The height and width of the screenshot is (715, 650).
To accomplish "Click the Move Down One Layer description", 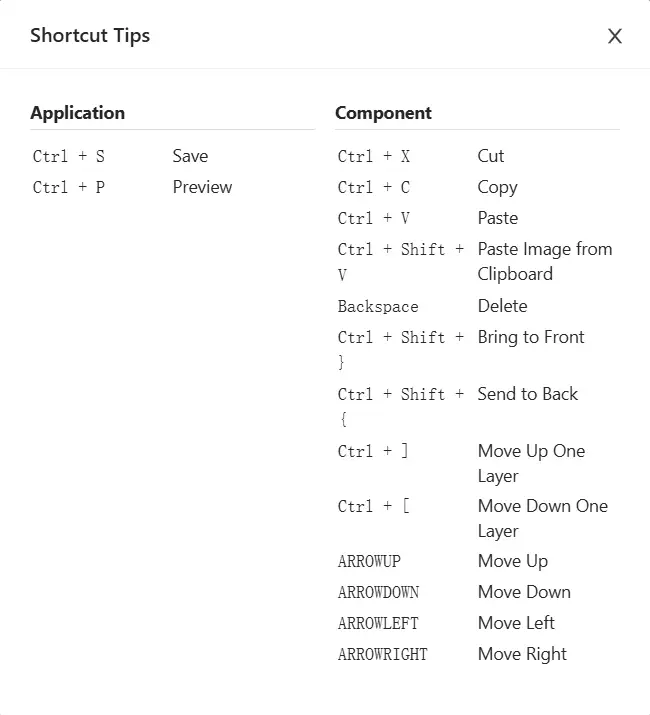I will 542,518.
